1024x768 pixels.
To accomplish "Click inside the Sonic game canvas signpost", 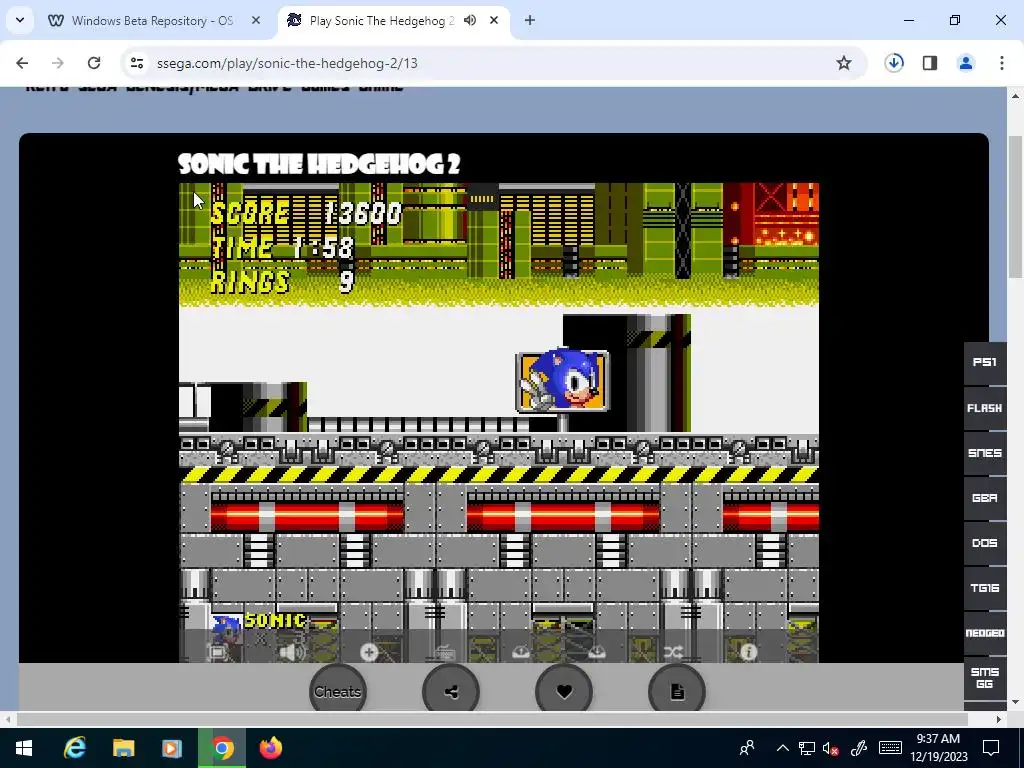I will (x=563, y=381).
